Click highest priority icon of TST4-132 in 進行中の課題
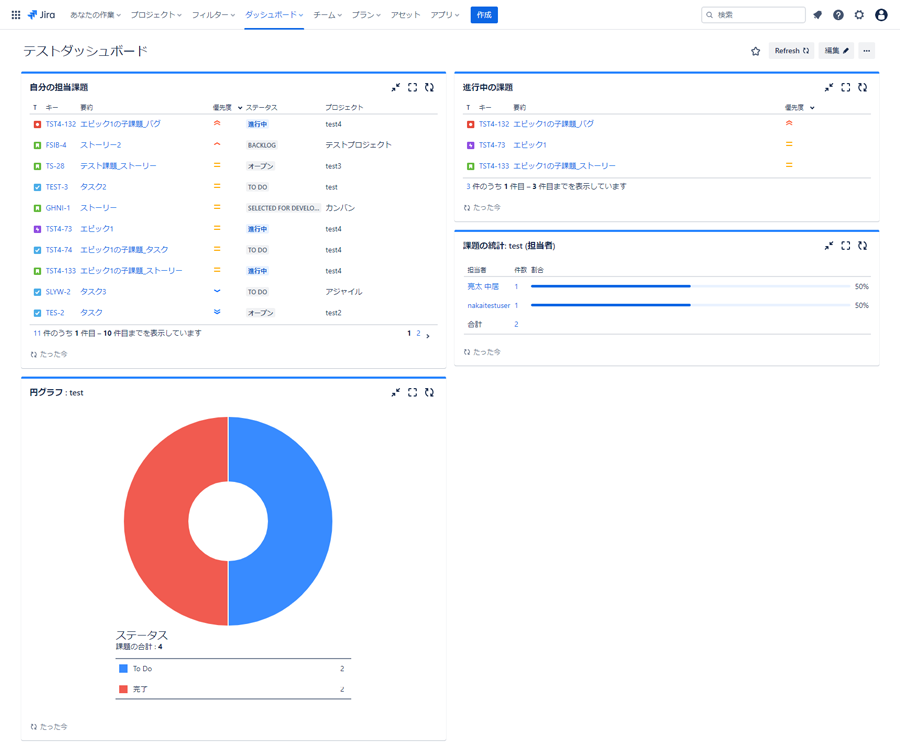Viewport: 900px width, 749px height. coord(789,123)
